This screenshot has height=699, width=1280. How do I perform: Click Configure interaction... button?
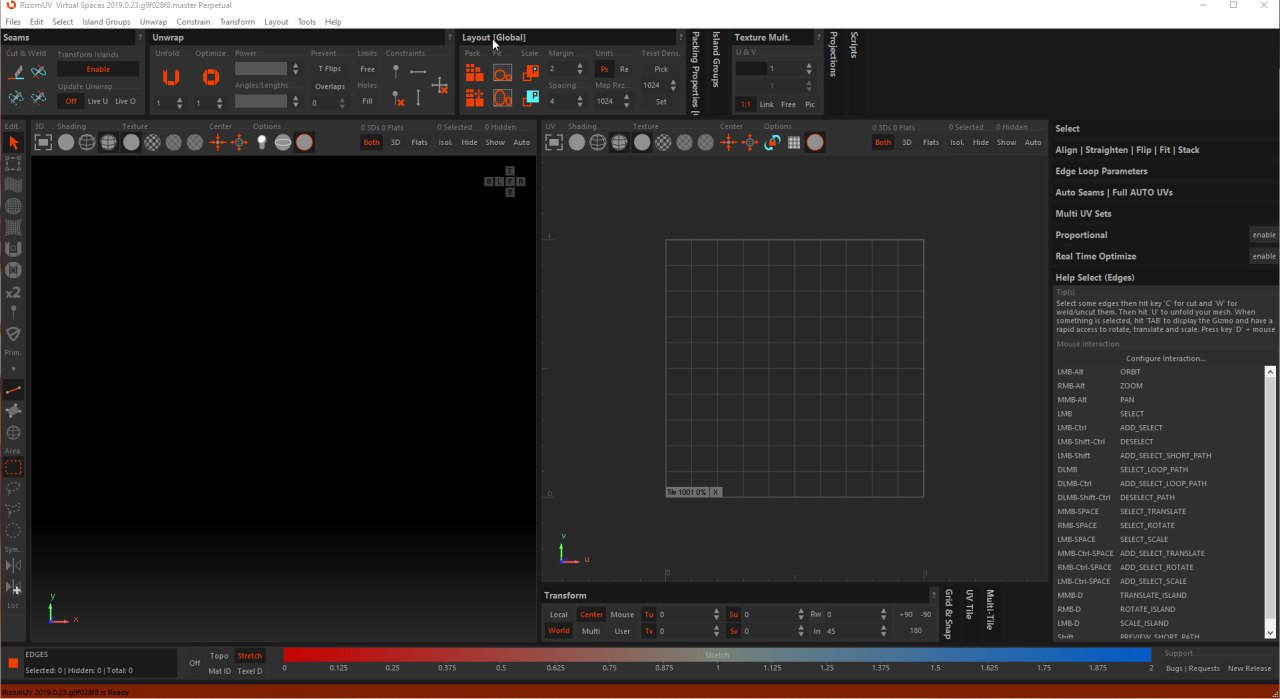click(x=1165, y=358)
